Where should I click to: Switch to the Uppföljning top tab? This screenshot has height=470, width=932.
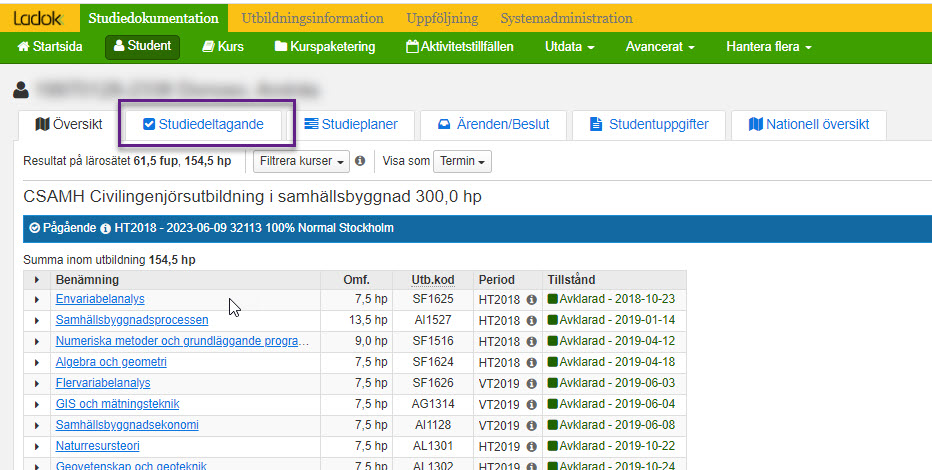pyautogui.click(x=442, y=18)
